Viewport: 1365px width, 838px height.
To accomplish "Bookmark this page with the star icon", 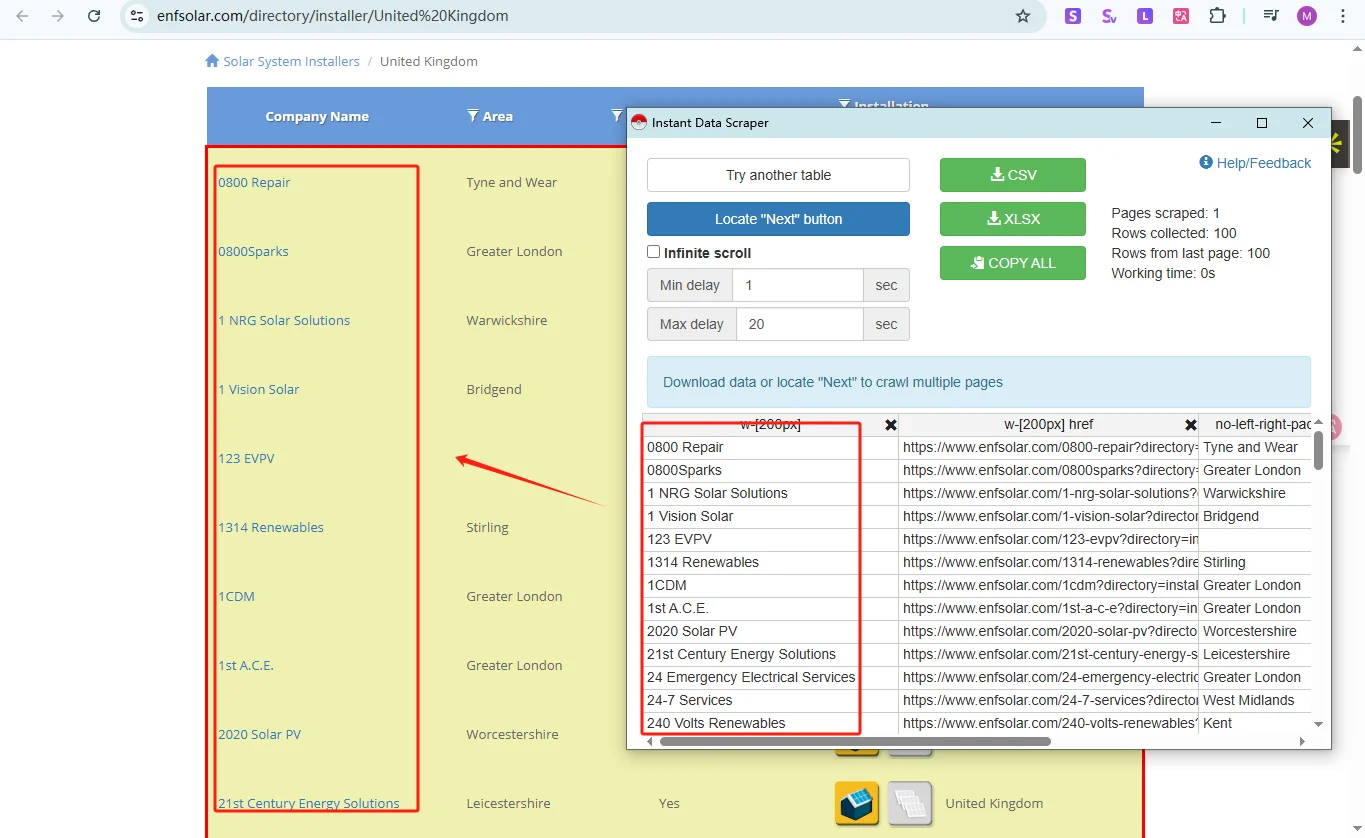I will 1022,16.
